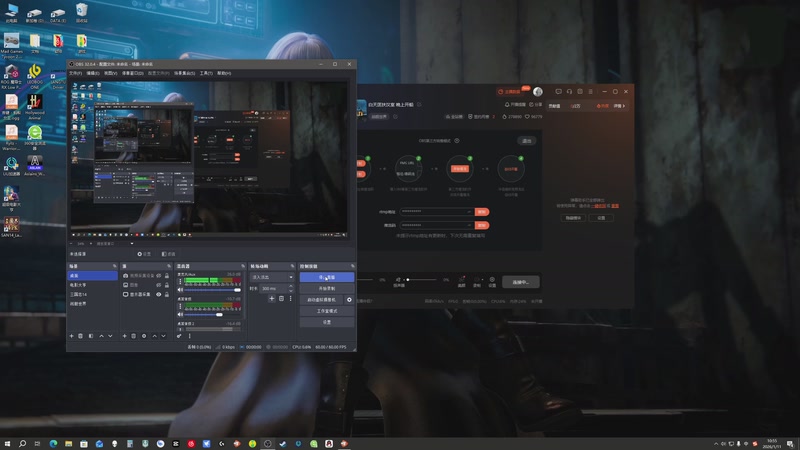Click exit button for OBS third-party mode
The image size is (800, 450).
click(527, 140)
